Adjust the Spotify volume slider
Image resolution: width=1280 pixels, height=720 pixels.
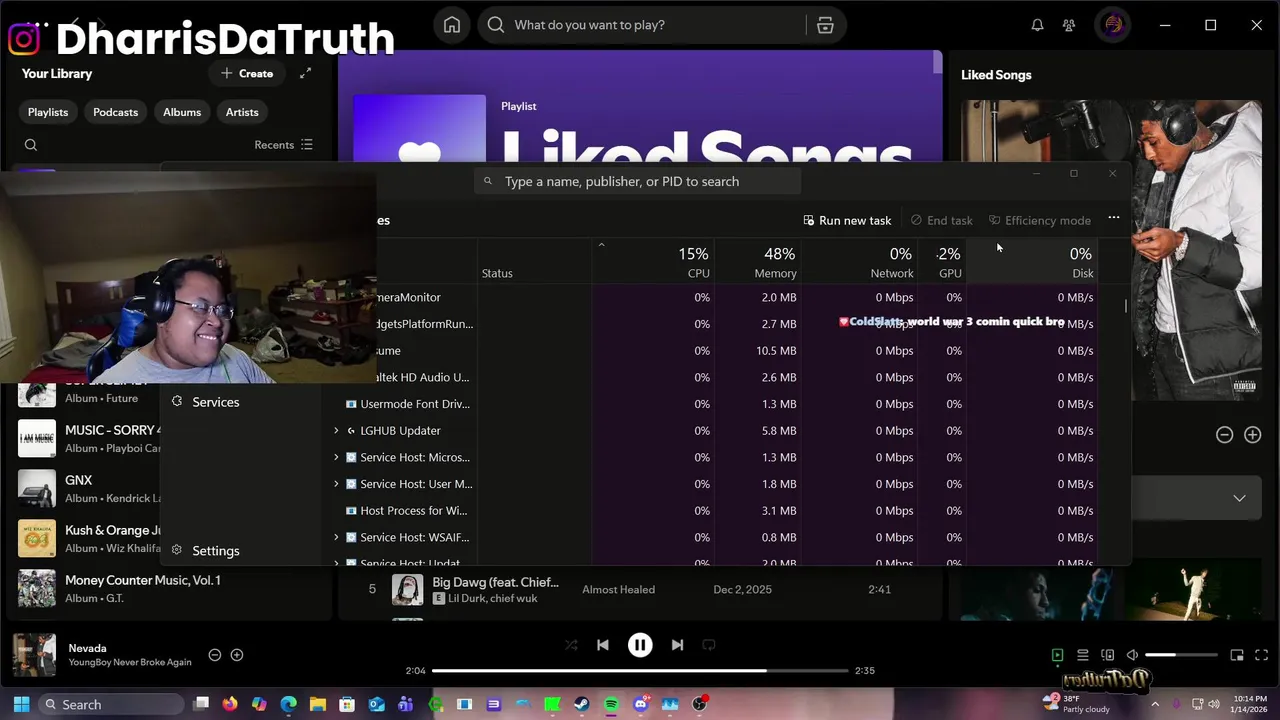pos(1181,655)
